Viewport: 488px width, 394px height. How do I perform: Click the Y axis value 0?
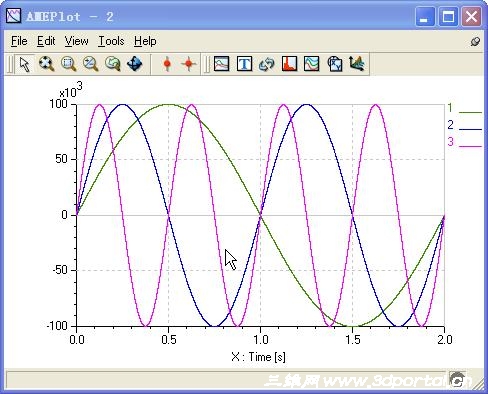pyautogui.click(x=64, y=215)
